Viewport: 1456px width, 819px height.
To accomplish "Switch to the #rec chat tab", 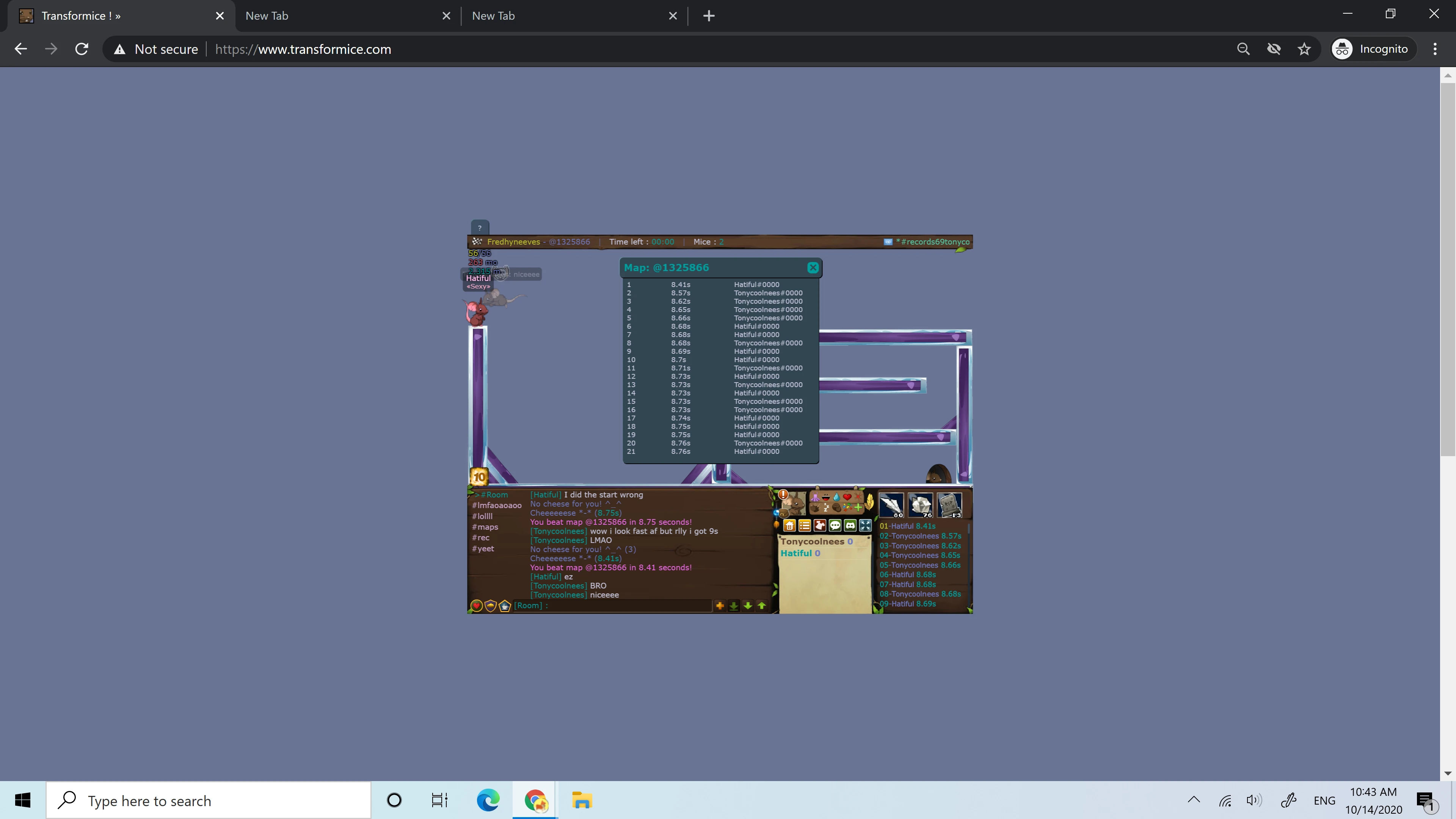I will pyautogui.click(x=481, y=538).
